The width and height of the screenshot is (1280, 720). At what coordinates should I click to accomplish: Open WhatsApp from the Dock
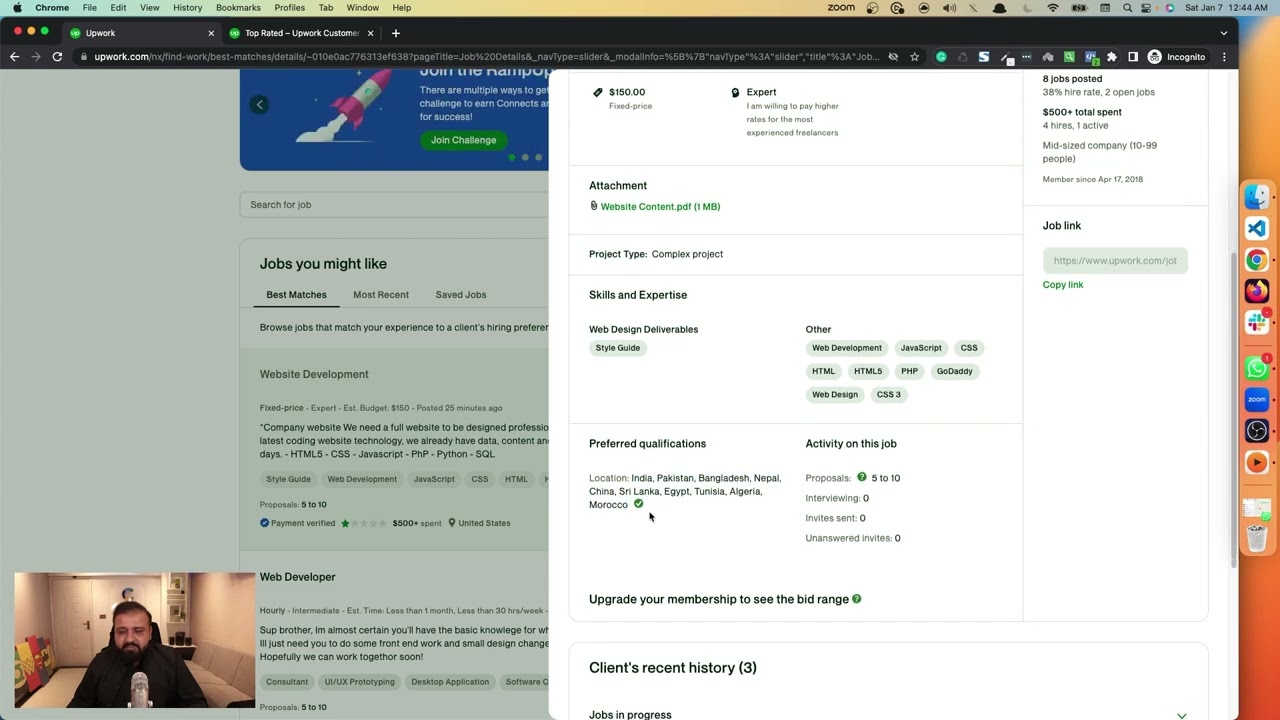click(1257, 368)
